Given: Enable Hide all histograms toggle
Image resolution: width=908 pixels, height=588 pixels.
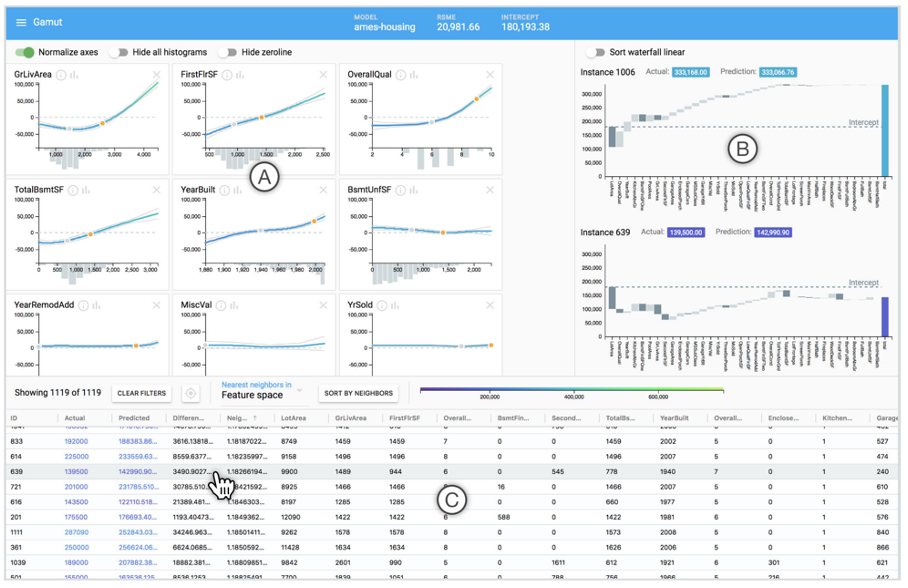Looking at the screenshot, I should click(x=119, y=52).
